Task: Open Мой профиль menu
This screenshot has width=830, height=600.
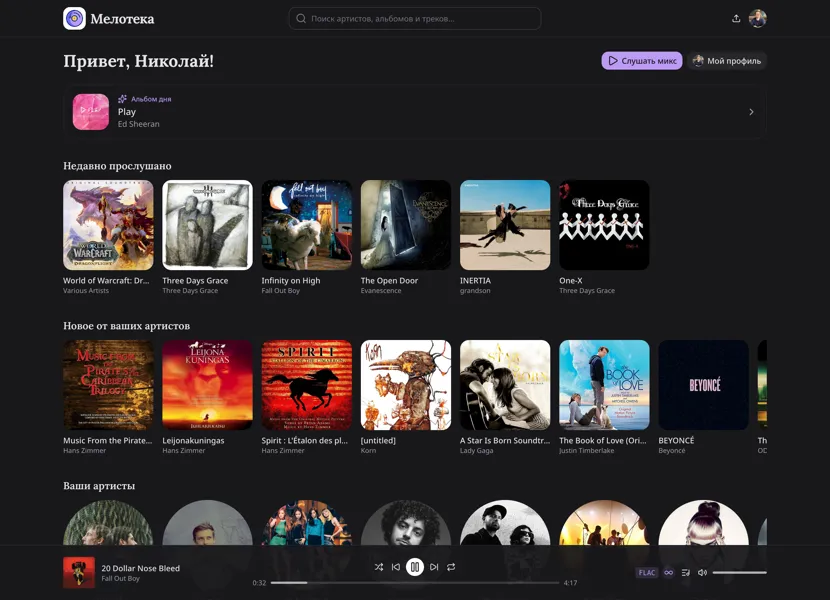Action: pyautogui.click(x=727, y=60)
